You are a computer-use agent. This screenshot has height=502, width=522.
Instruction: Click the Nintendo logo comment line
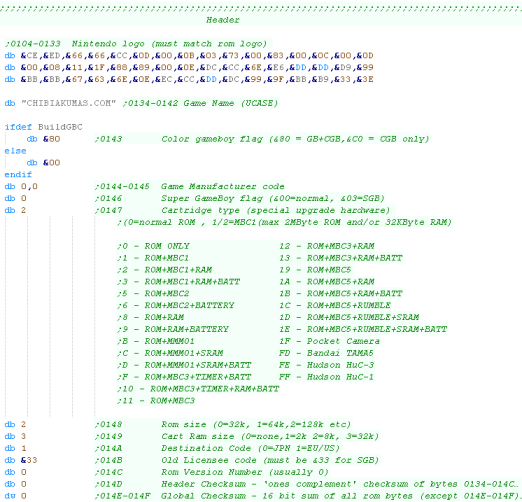[x=136, y=44]
